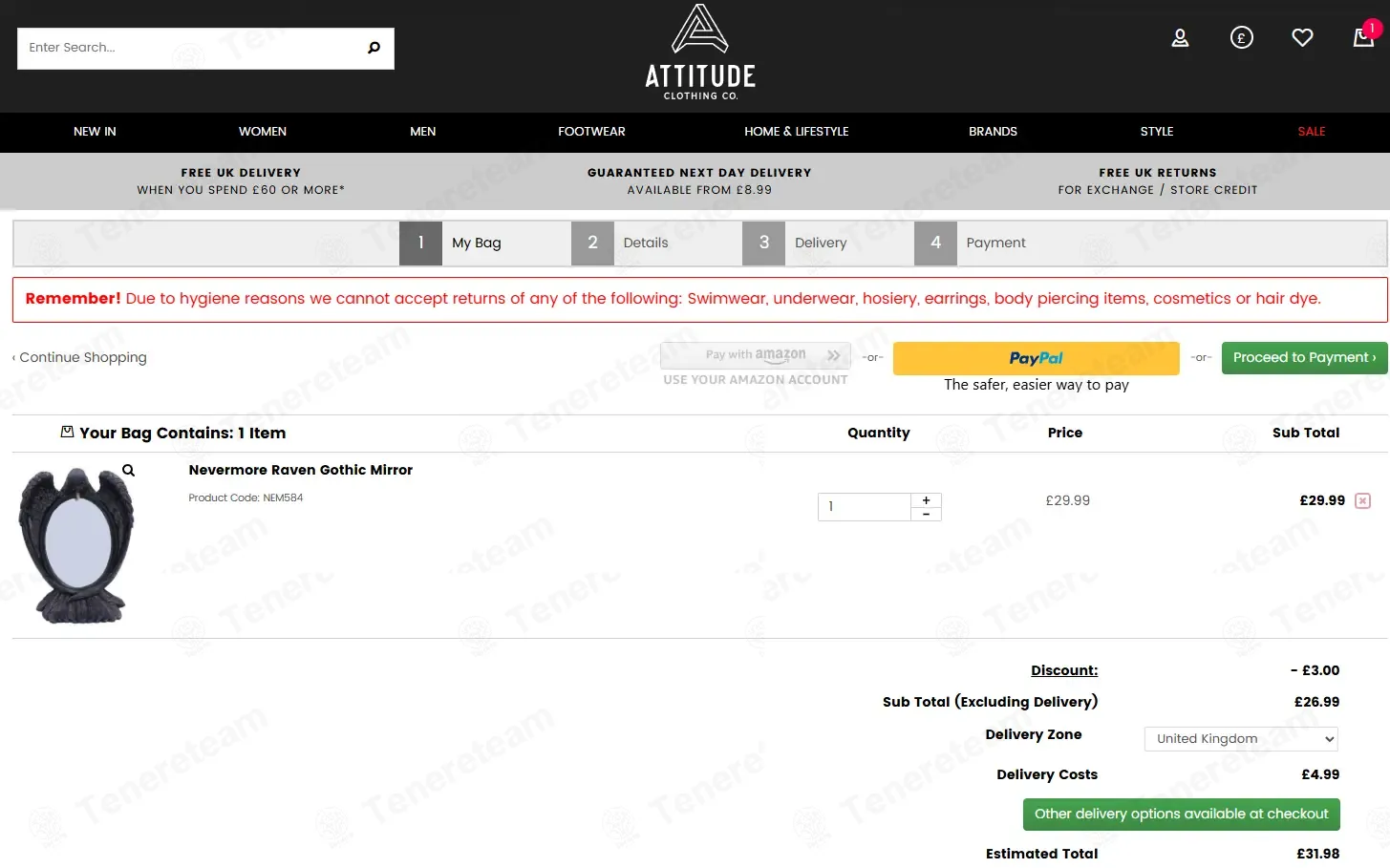This screenshot has height=868, width=1390.
Task: Click Proceed to Payment button
Action: [1305, 358]
